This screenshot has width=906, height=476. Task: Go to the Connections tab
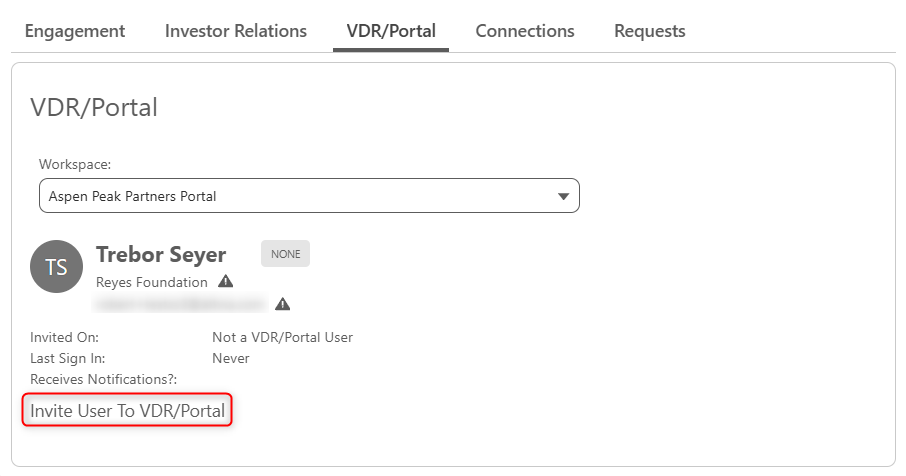tap(525, 31)
